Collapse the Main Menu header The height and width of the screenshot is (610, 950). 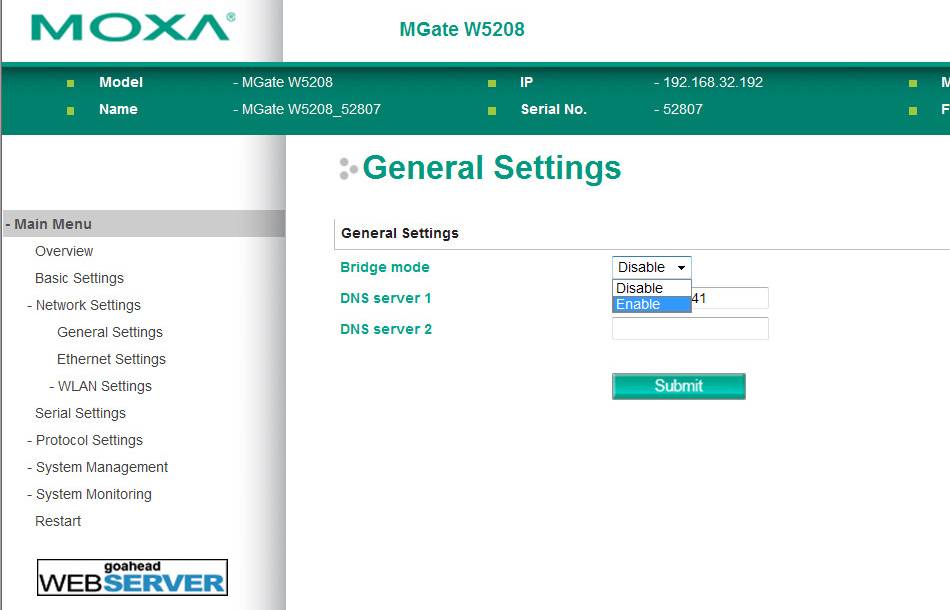(144, 224)
